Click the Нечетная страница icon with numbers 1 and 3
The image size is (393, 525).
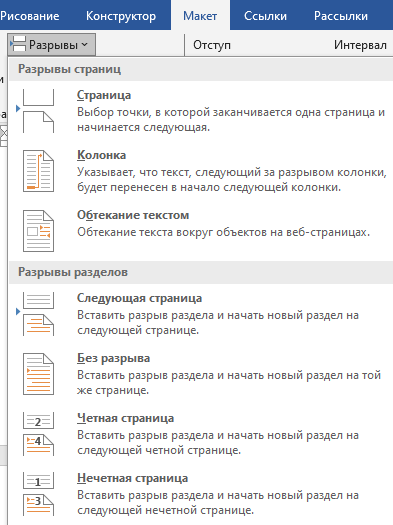coord(38,494)
